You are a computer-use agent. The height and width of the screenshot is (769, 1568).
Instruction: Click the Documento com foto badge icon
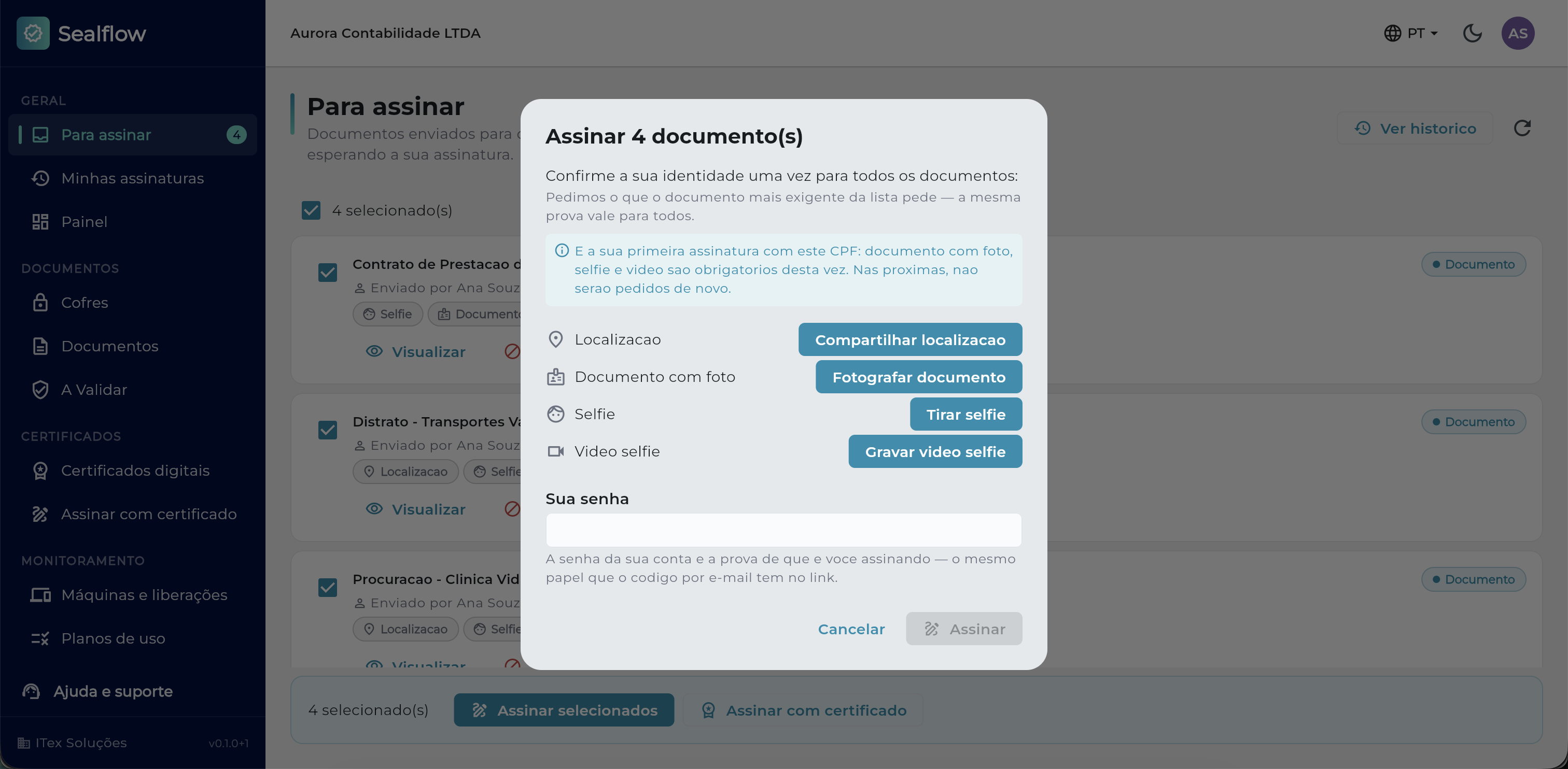555,377
